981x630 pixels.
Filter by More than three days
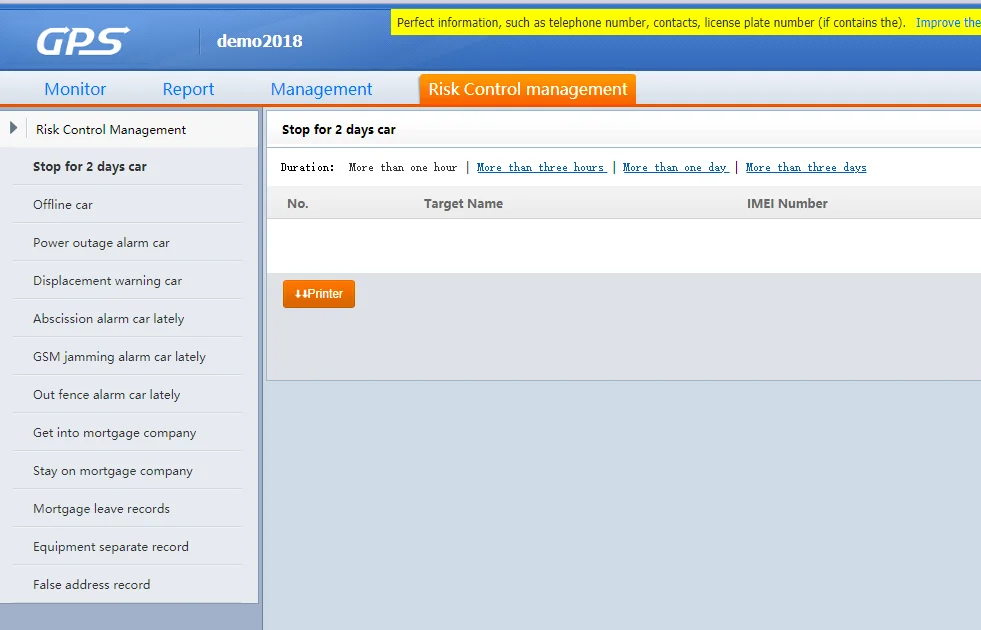pyautogui.click(x=806, y=168)
